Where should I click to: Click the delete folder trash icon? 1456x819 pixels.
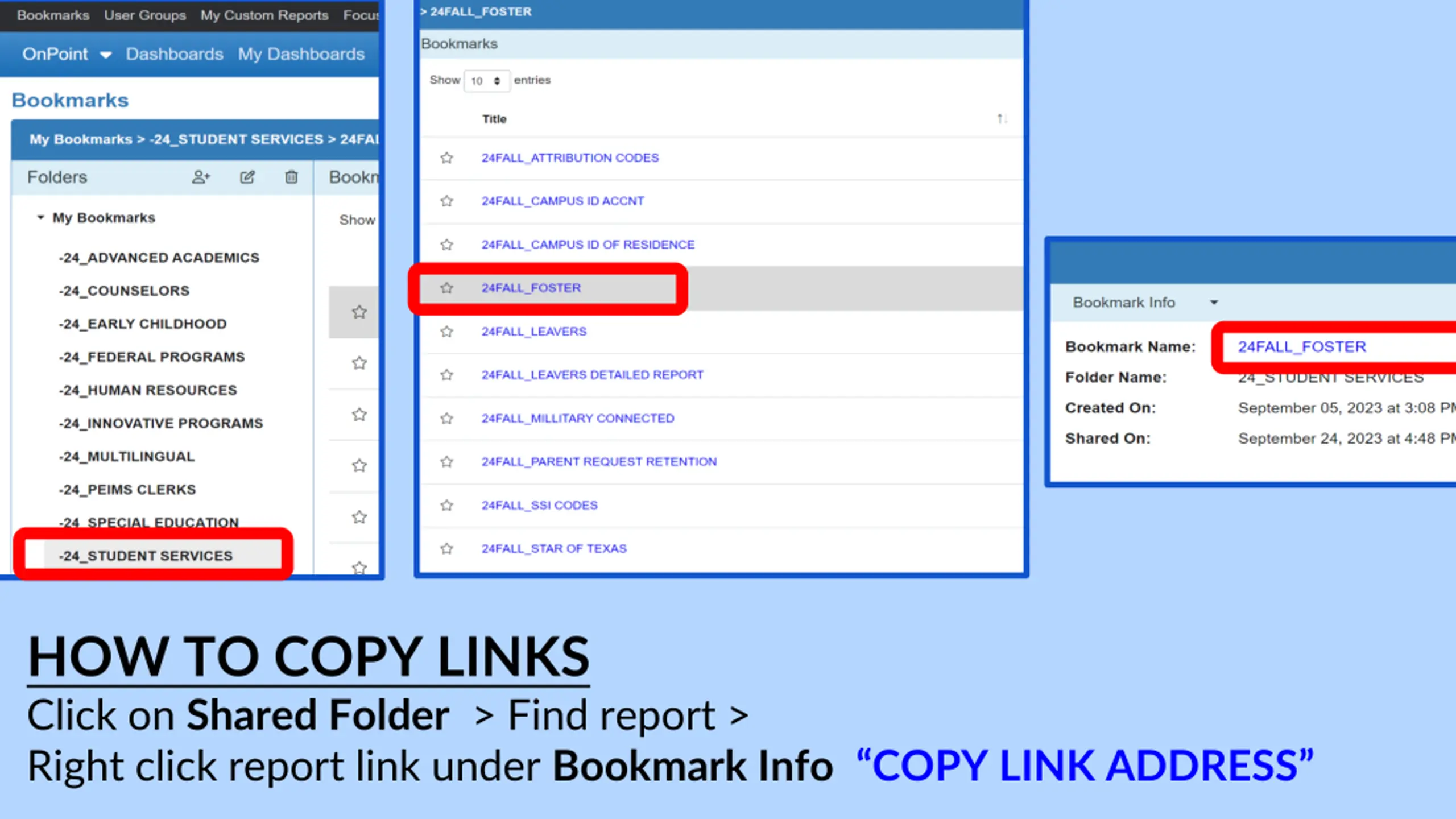point(291,177)
